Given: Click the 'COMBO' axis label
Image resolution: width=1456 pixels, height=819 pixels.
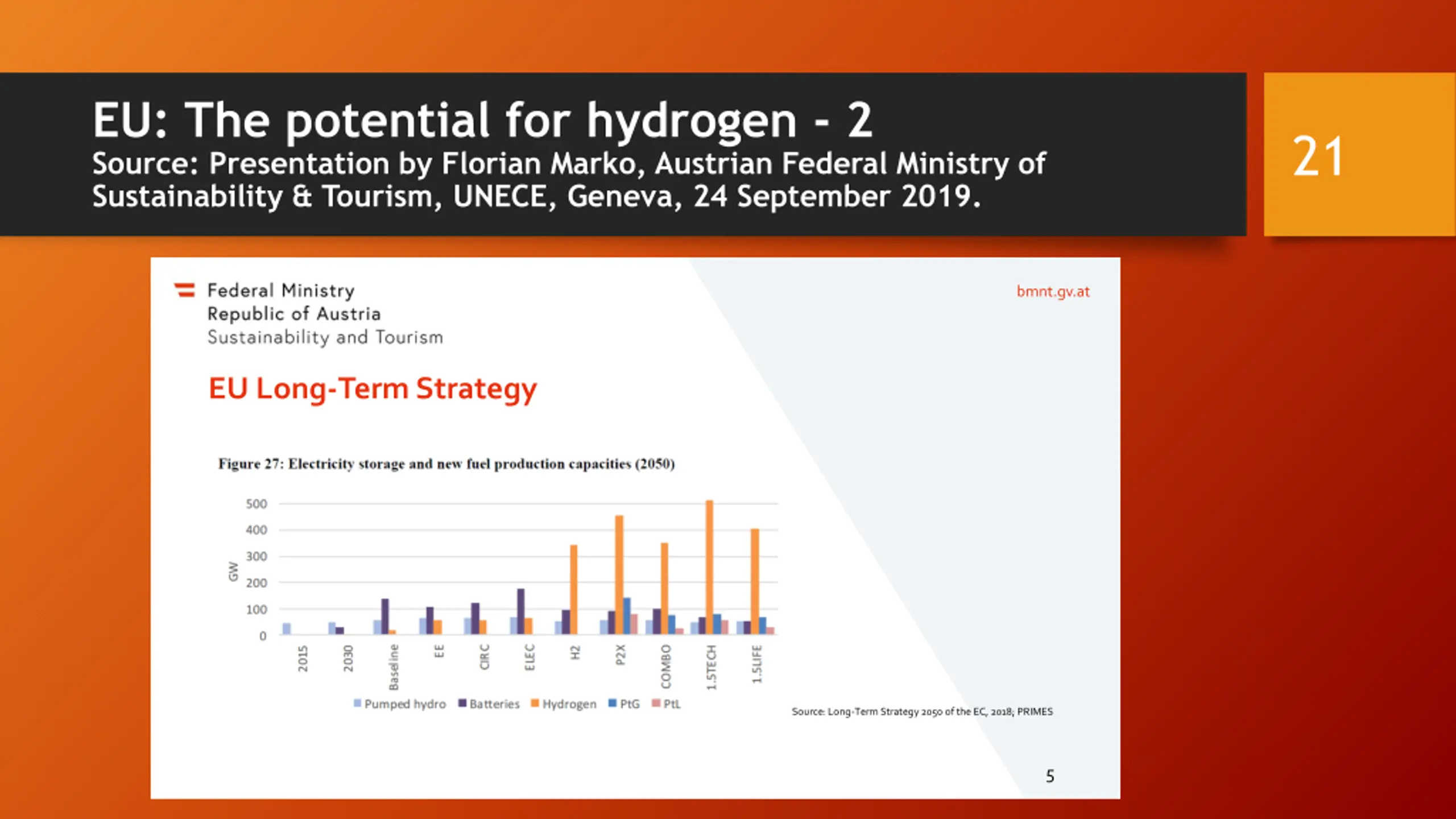Looking at the screenshot, I should (666, 666).
